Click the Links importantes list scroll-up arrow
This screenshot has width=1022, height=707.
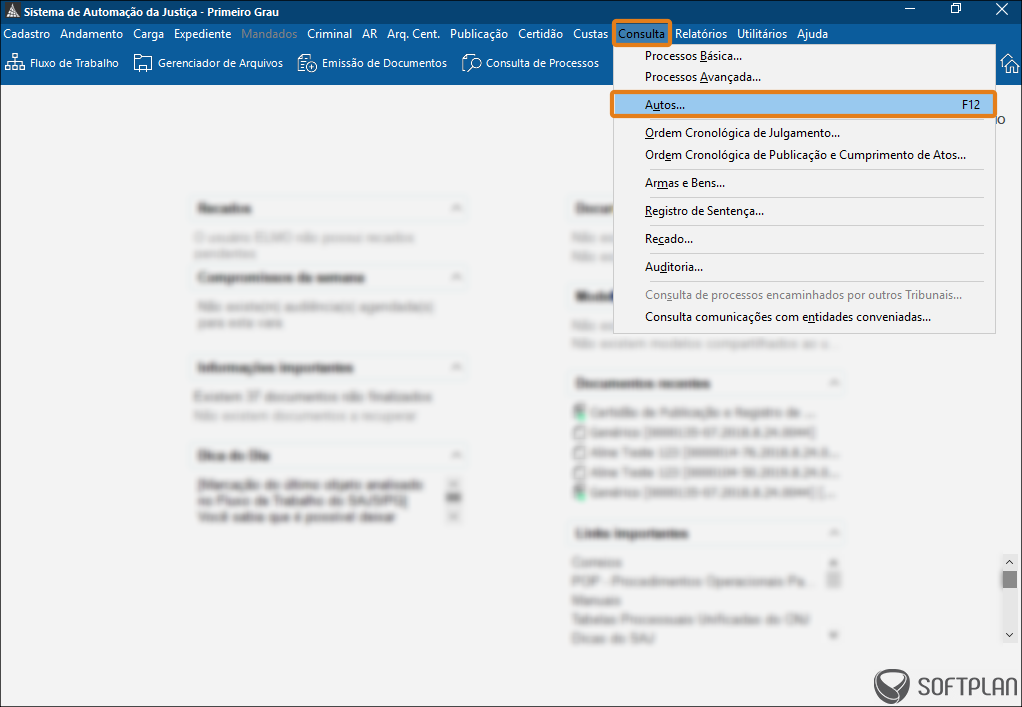[x=834, y=562]
